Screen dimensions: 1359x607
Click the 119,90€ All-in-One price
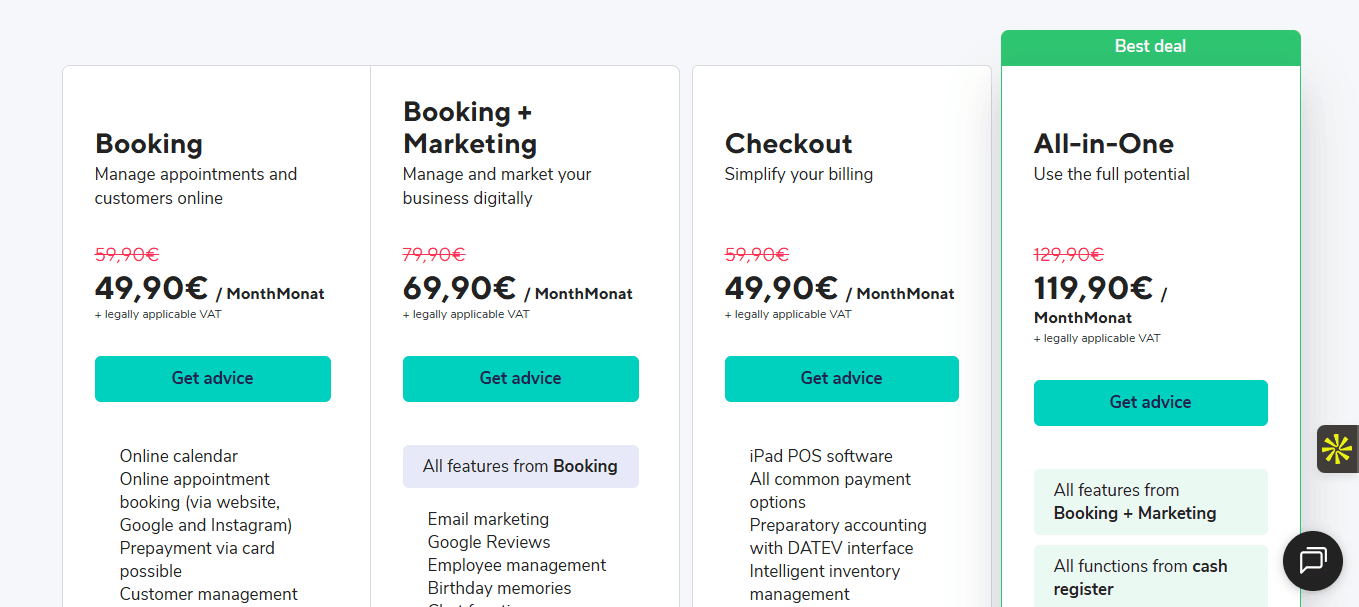coord(1093,289)
